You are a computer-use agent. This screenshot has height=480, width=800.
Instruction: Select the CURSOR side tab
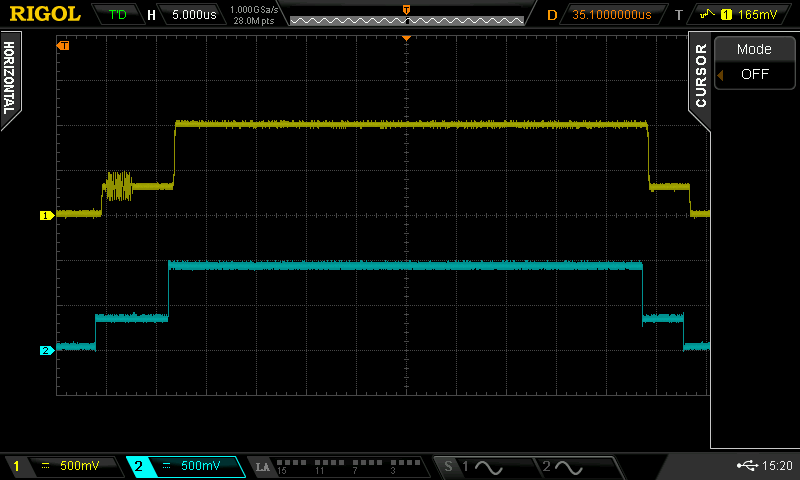point(700,76)
